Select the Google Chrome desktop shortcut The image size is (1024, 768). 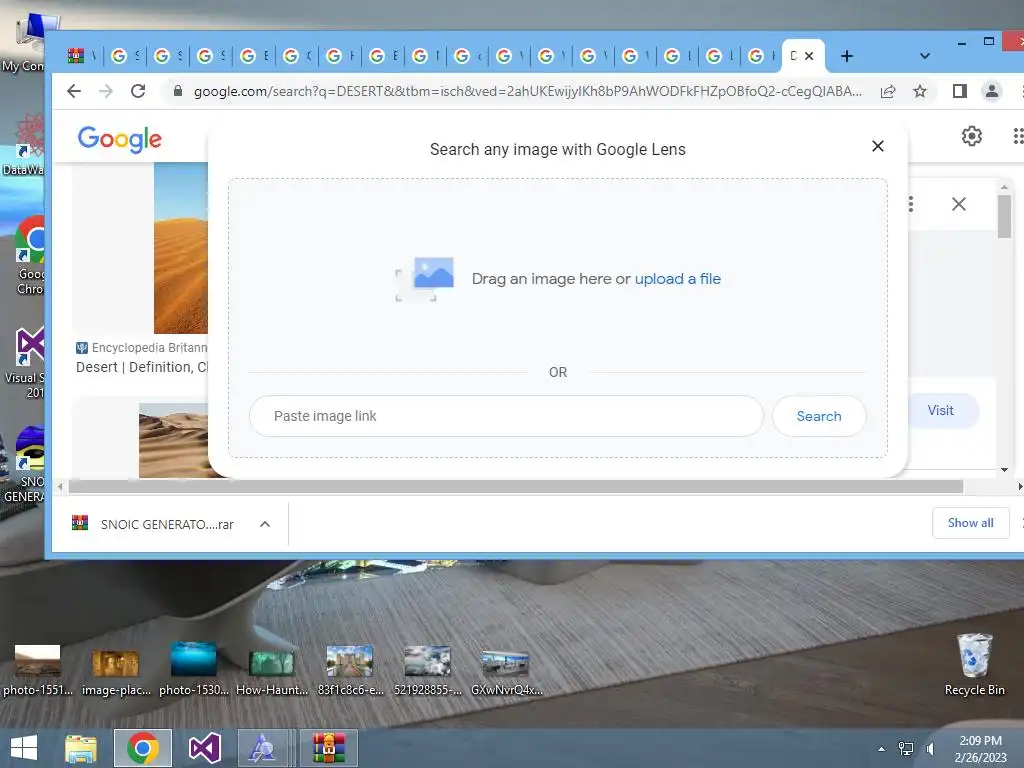point(29,256)
